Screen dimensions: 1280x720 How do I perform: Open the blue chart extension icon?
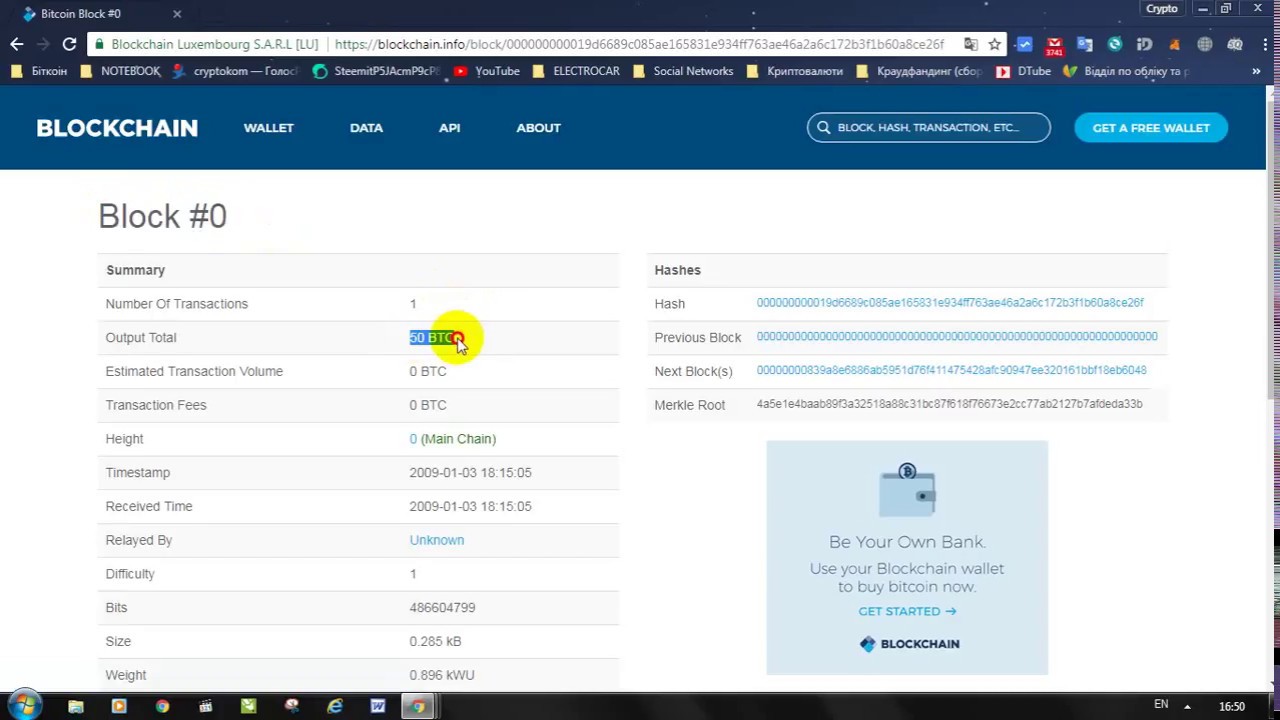pos(1024,44)
